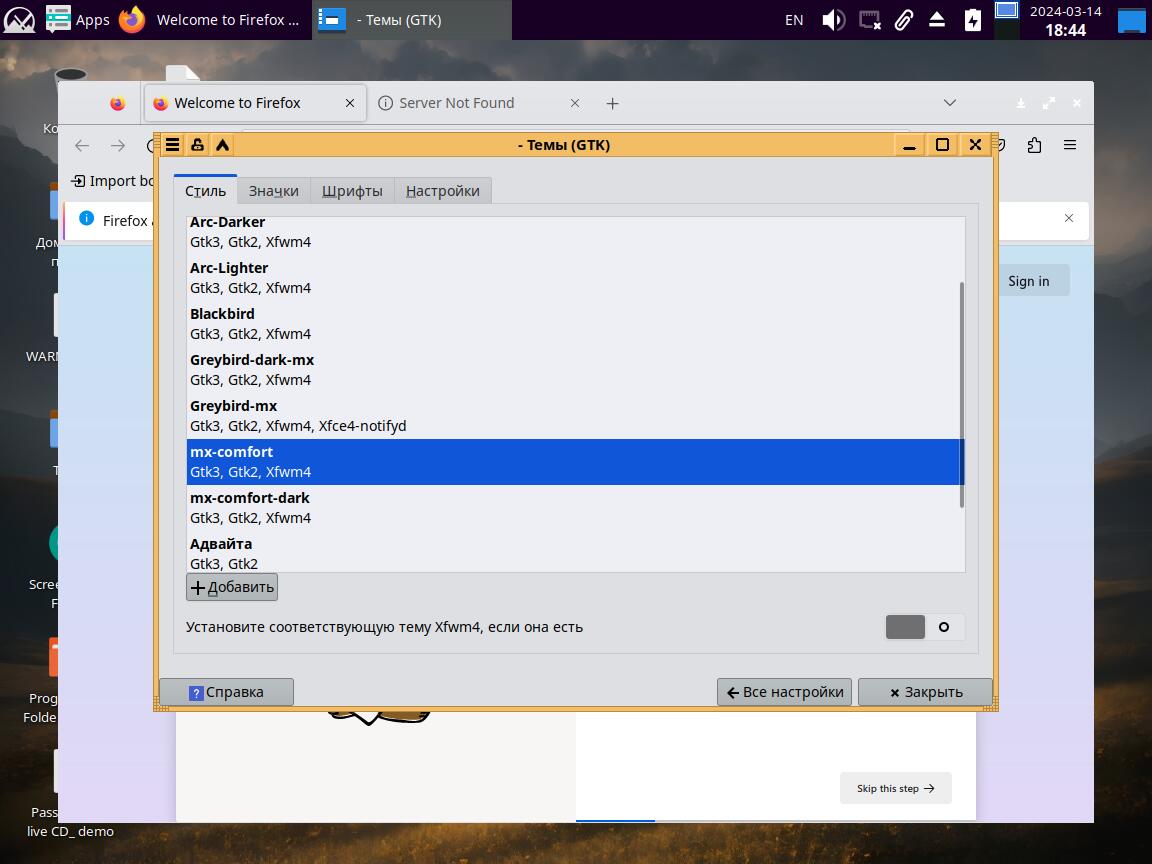Switch to Welcome to Firefox taskbar entry
1152x864 pixels.
228,20
